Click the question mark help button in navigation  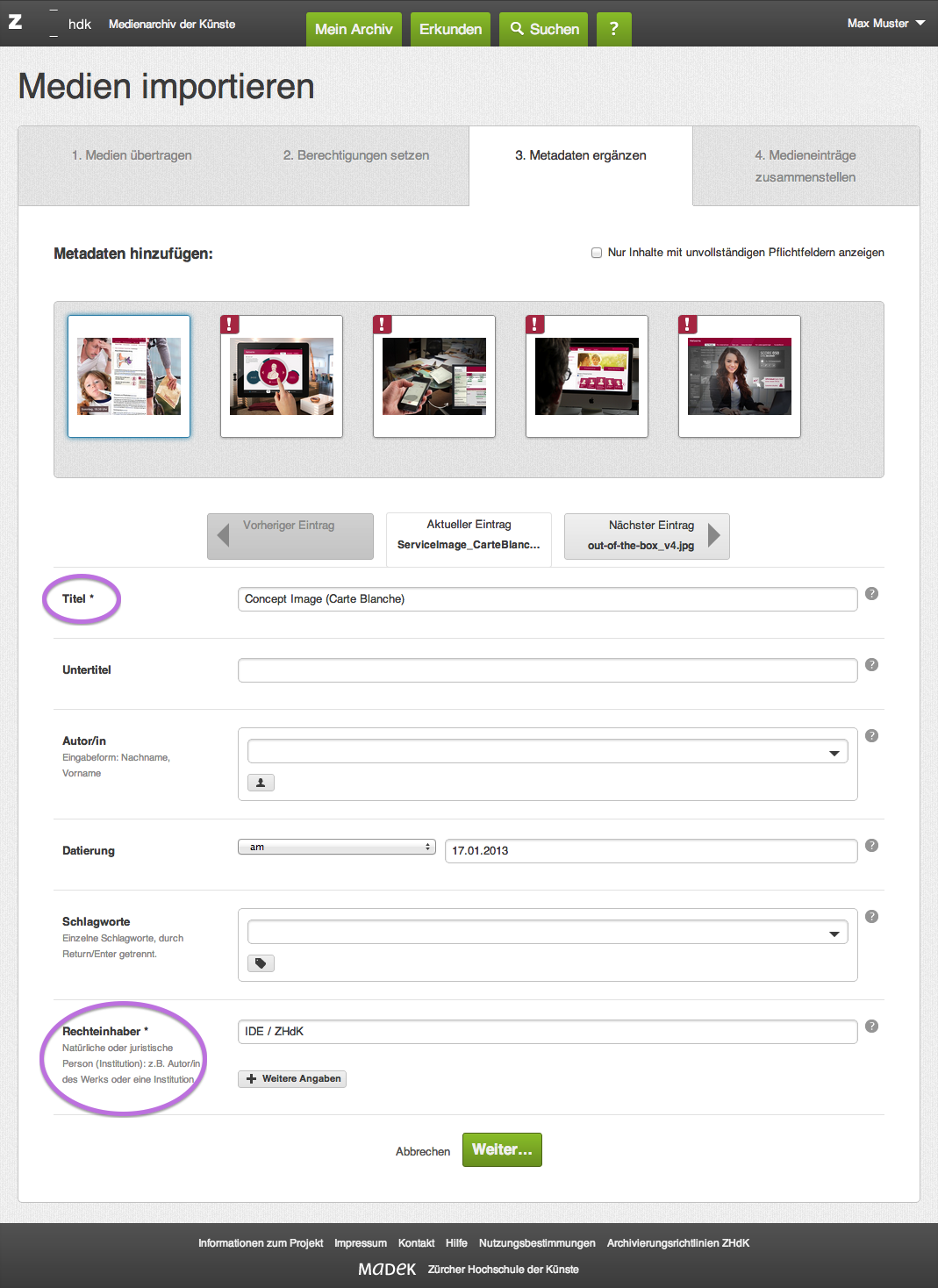613,29
